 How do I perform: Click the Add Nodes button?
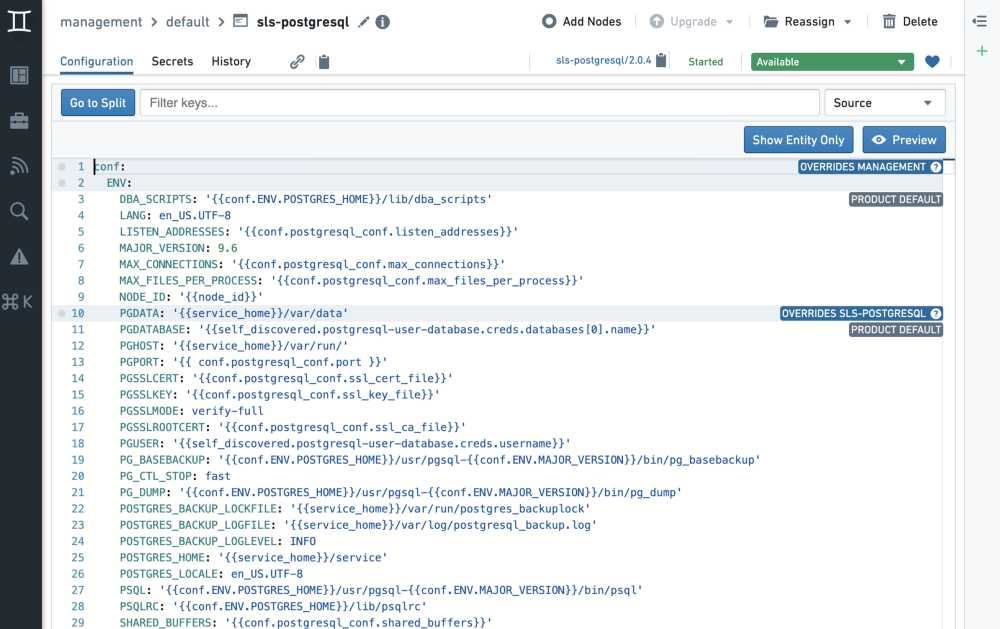coord(581,22)
